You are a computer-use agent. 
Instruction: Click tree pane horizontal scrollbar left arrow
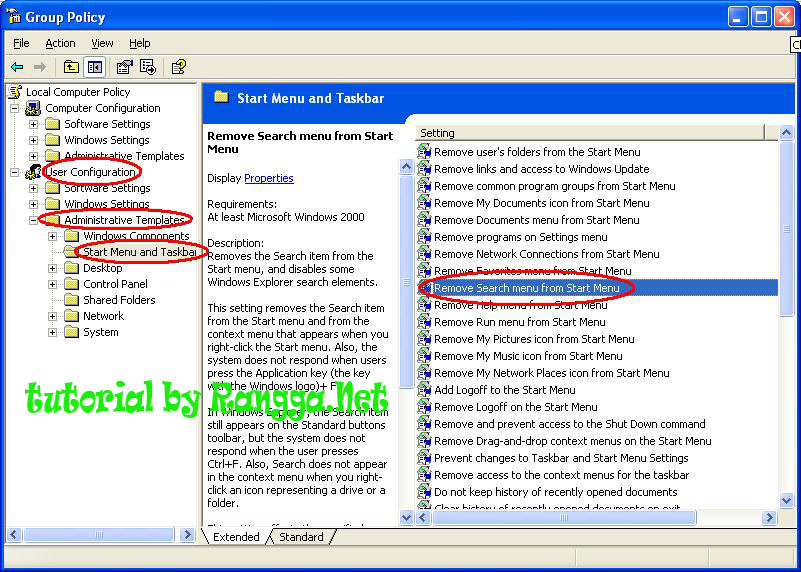click(x=14, y=535)
